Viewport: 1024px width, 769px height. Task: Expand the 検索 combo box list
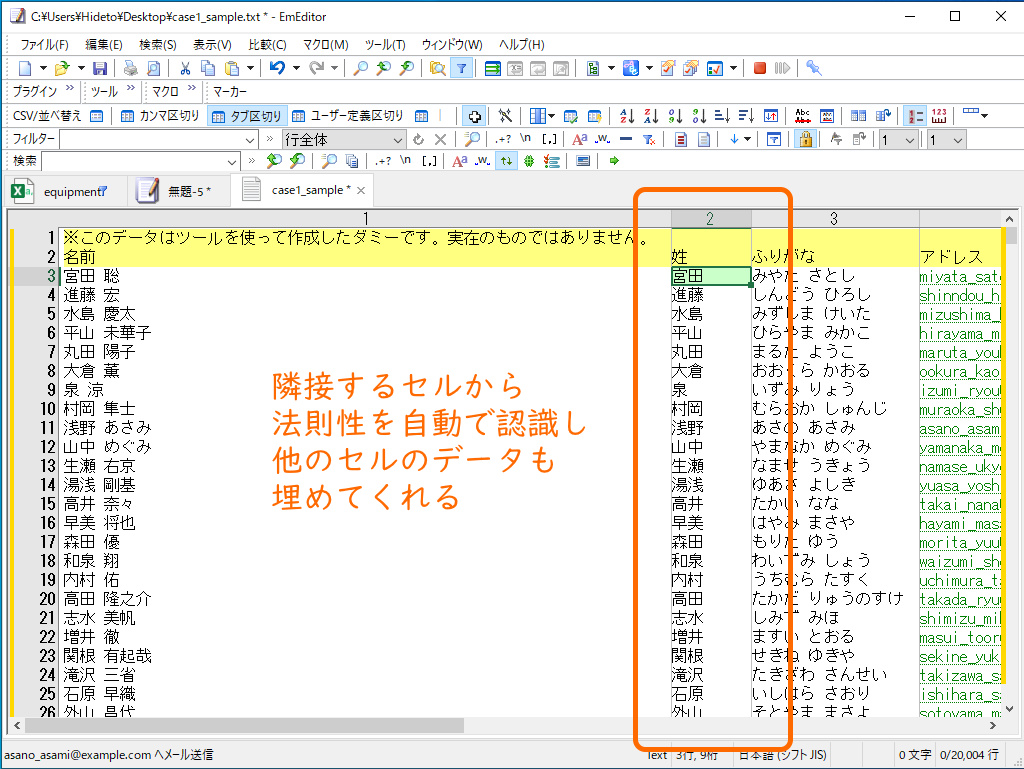[x=232, y=161]
